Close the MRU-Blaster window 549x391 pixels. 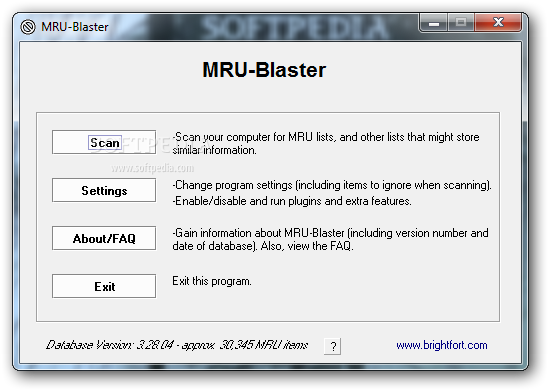[x=498, y=23]
